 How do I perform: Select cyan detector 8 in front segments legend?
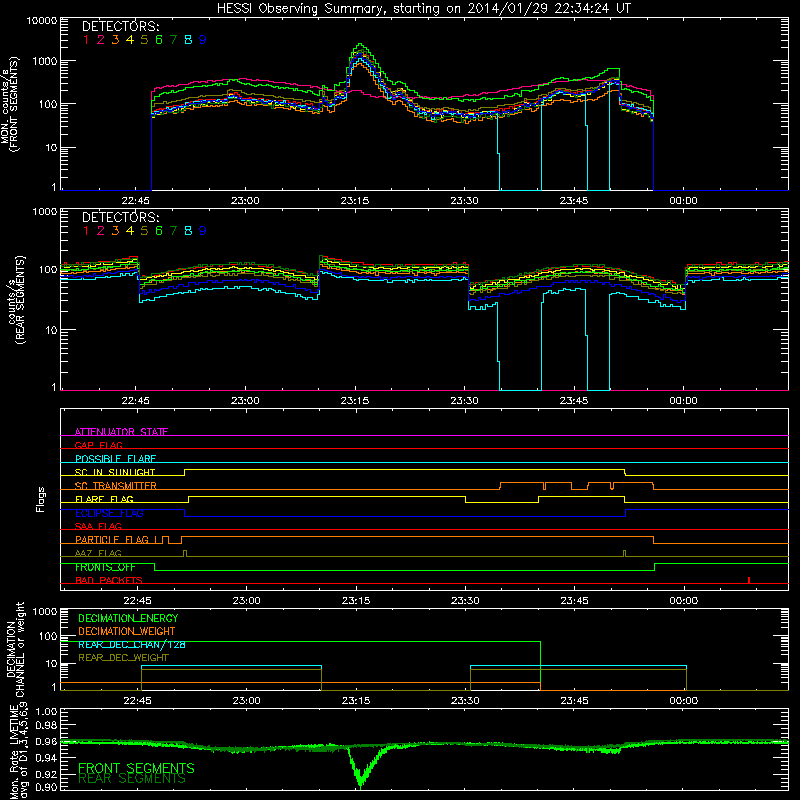[188, 40]
